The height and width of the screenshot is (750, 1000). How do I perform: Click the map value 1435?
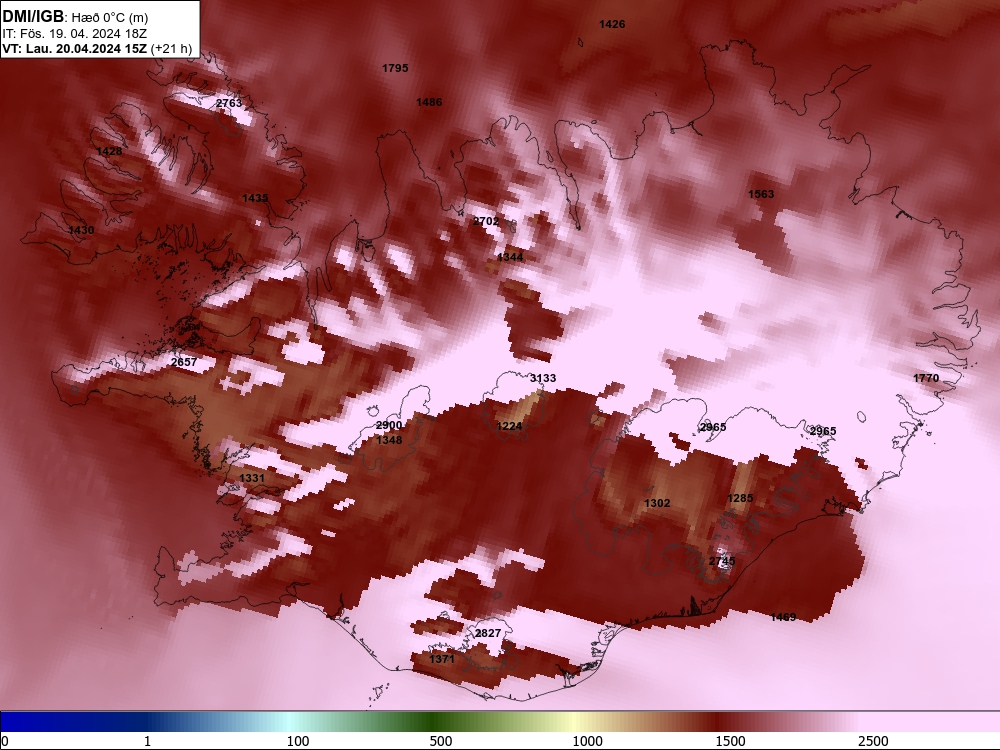point(255,198)
